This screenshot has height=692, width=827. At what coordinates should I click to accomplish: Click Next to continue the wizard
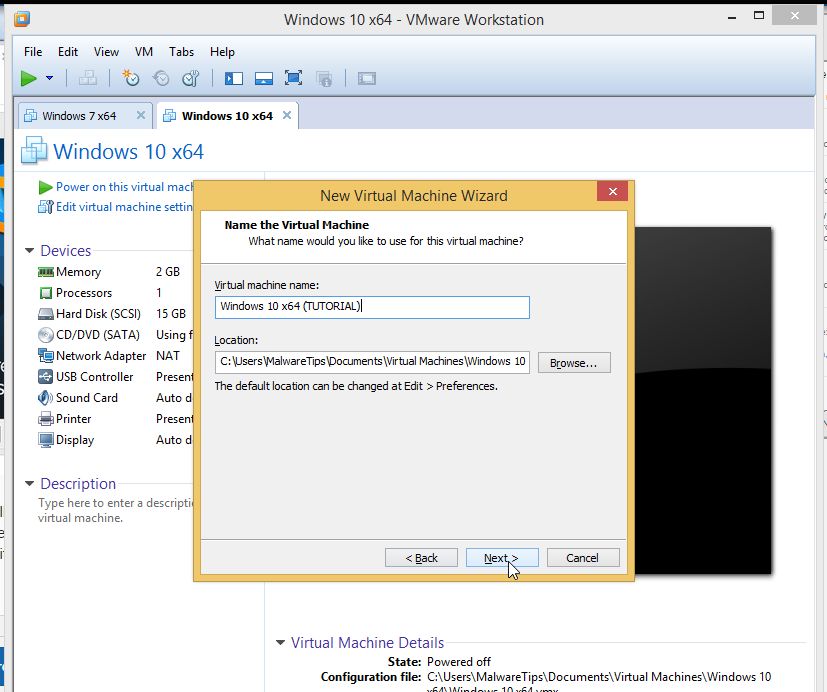point(502,558)
